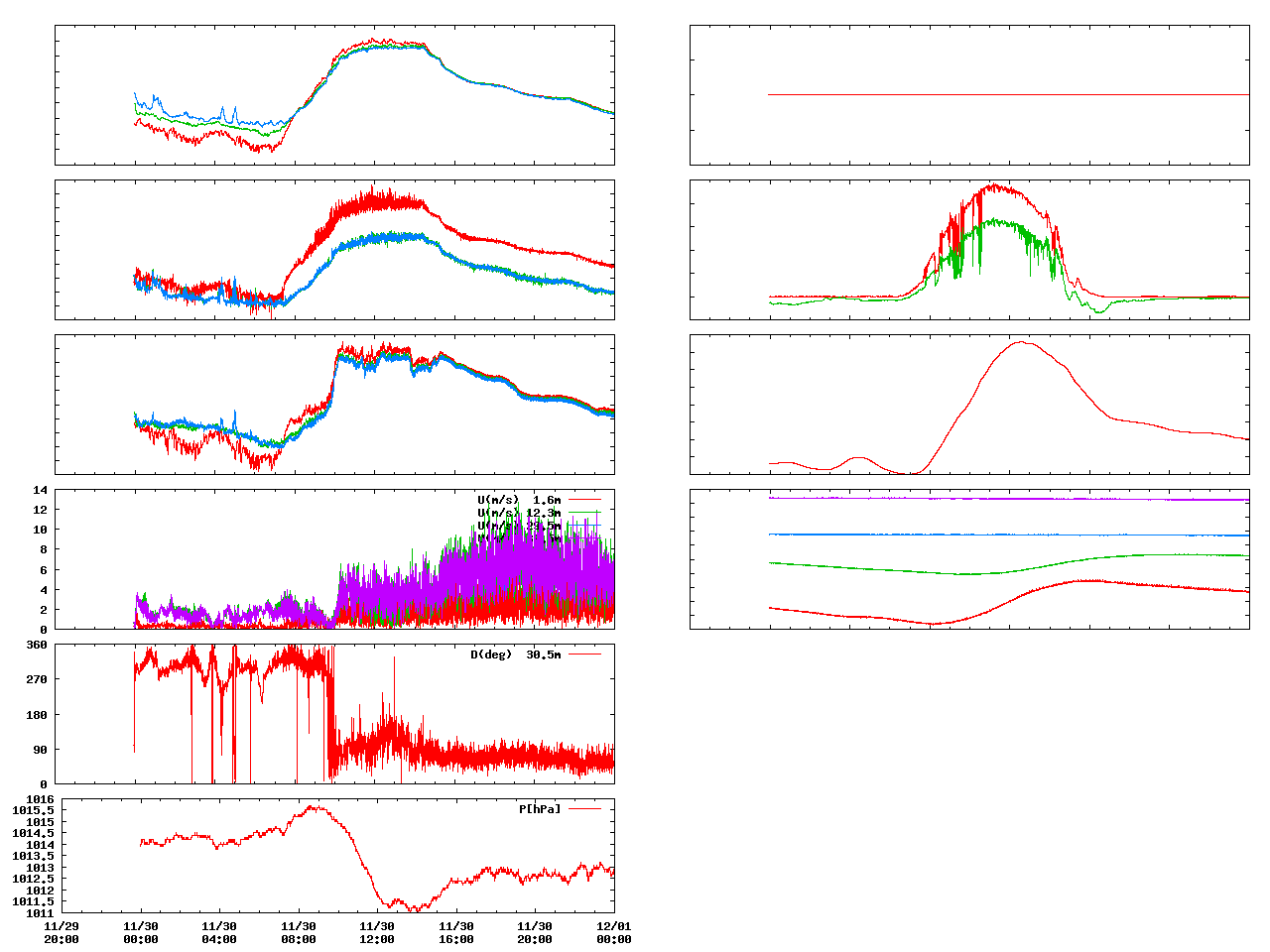This screenshot has height=952, width=1270.
Task: Click the '360' tick on wind direction axis
Action: (x=37, y=645)
